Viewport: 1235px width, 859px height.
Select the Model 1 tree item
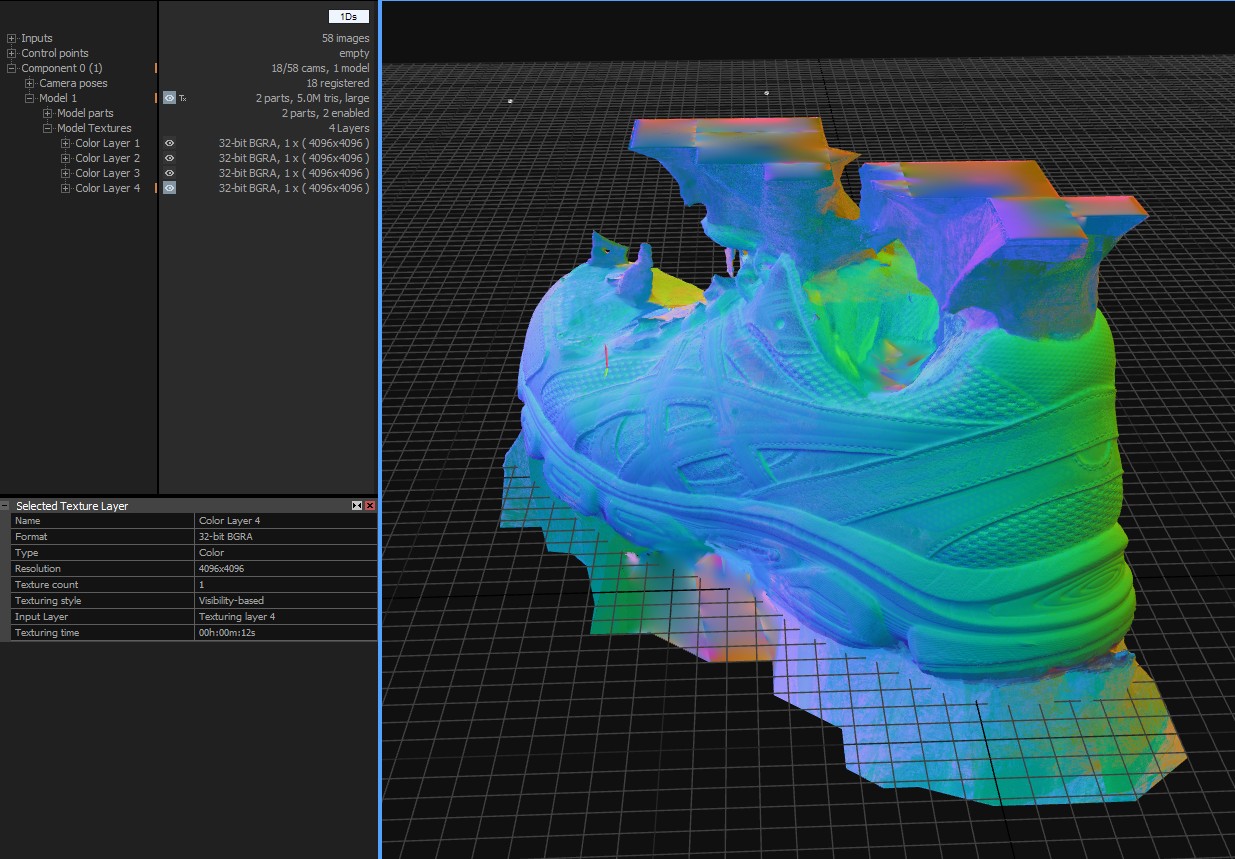click(57, 98)
